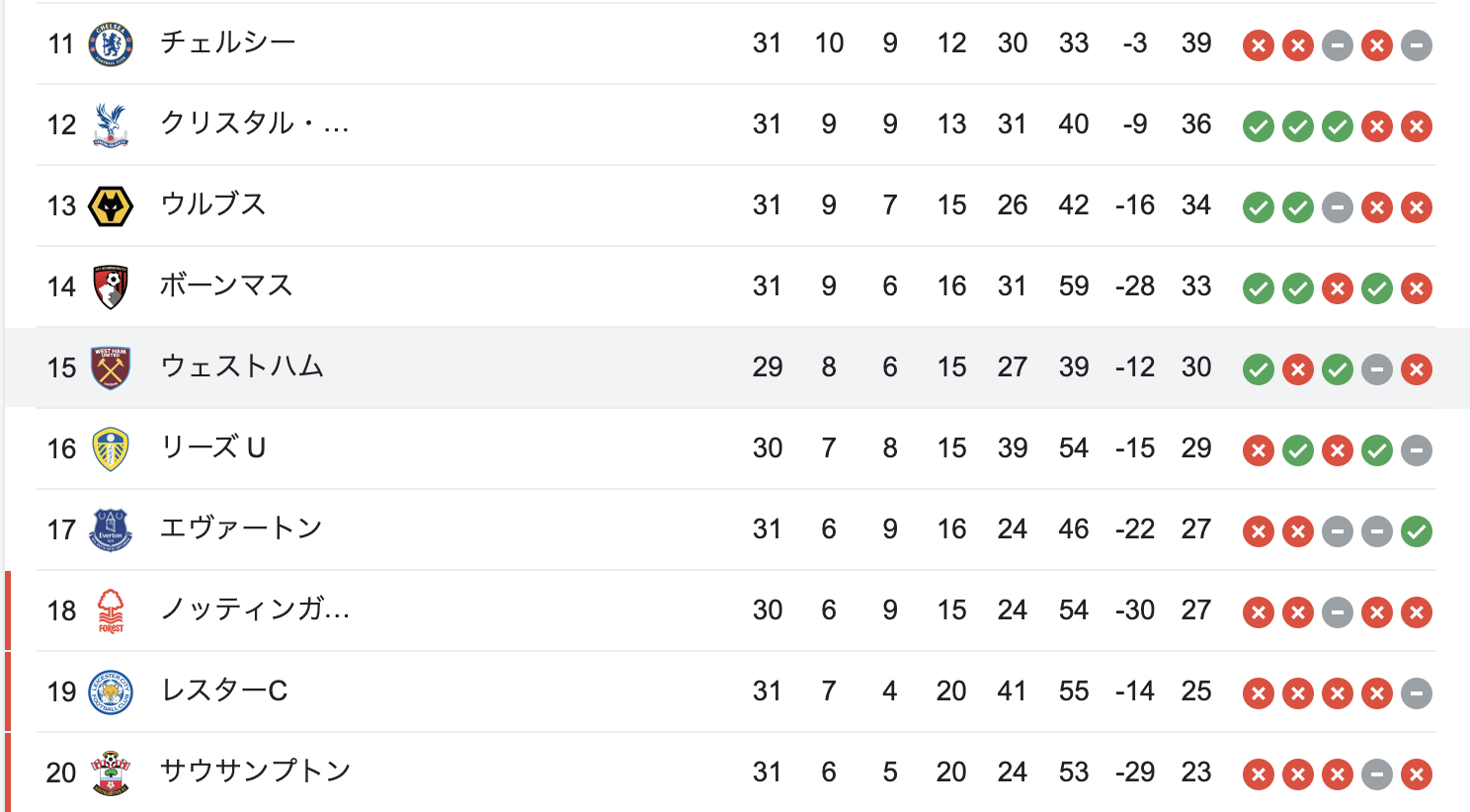Click the Nottingham Forest tree logo
1470x812 pixels.
(111, 610)
